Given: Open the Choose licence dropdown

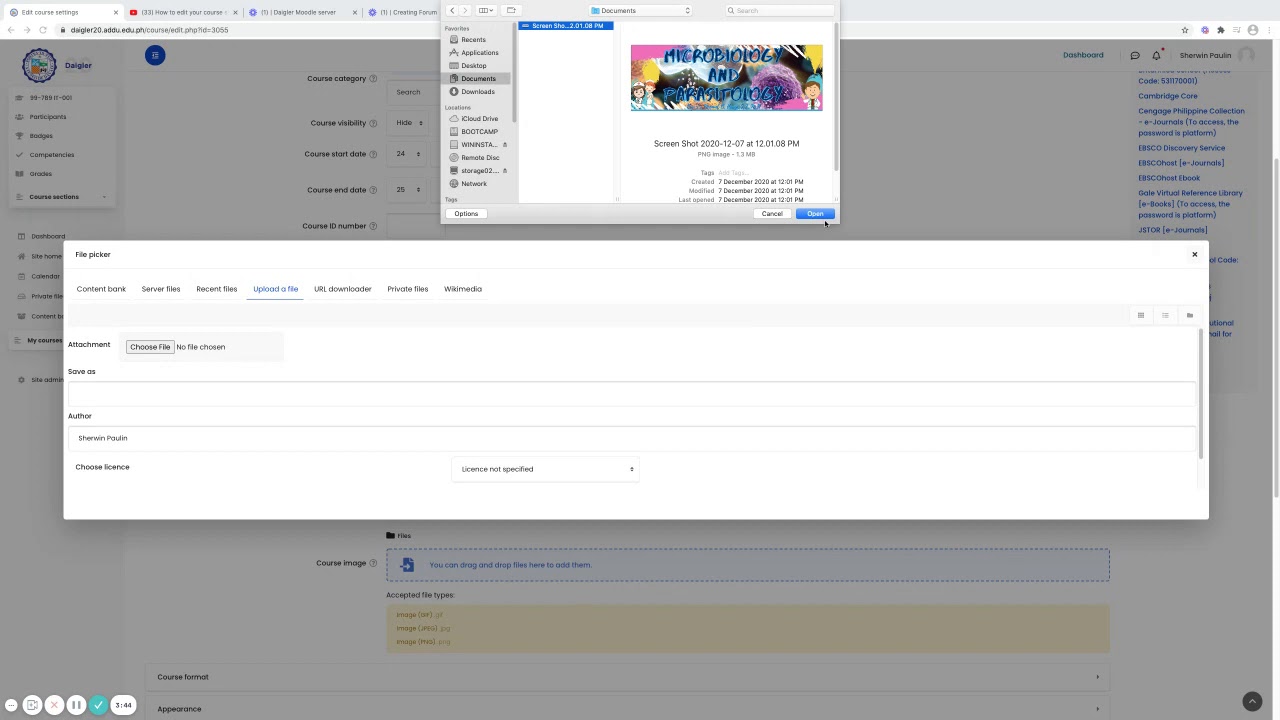Looking at the screenshot, I should 545,469.
